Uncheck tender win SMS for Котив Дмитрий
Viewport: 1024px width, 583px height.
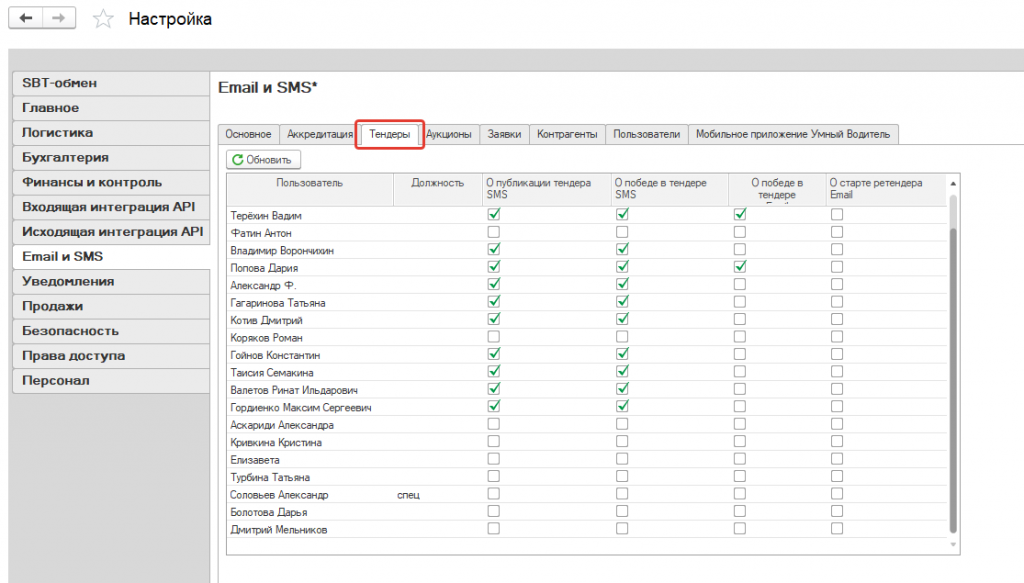click(x=622, y=319)
